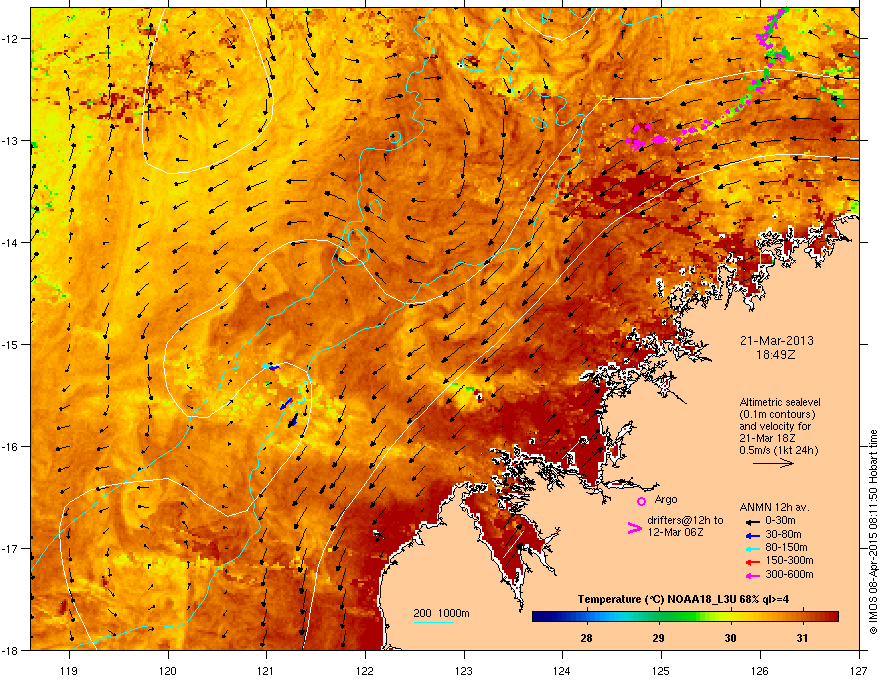Screen dimensions: 880x680
Task: Click the 0.5m/s velocity scale arrow
Action: [x=773, y=463]
